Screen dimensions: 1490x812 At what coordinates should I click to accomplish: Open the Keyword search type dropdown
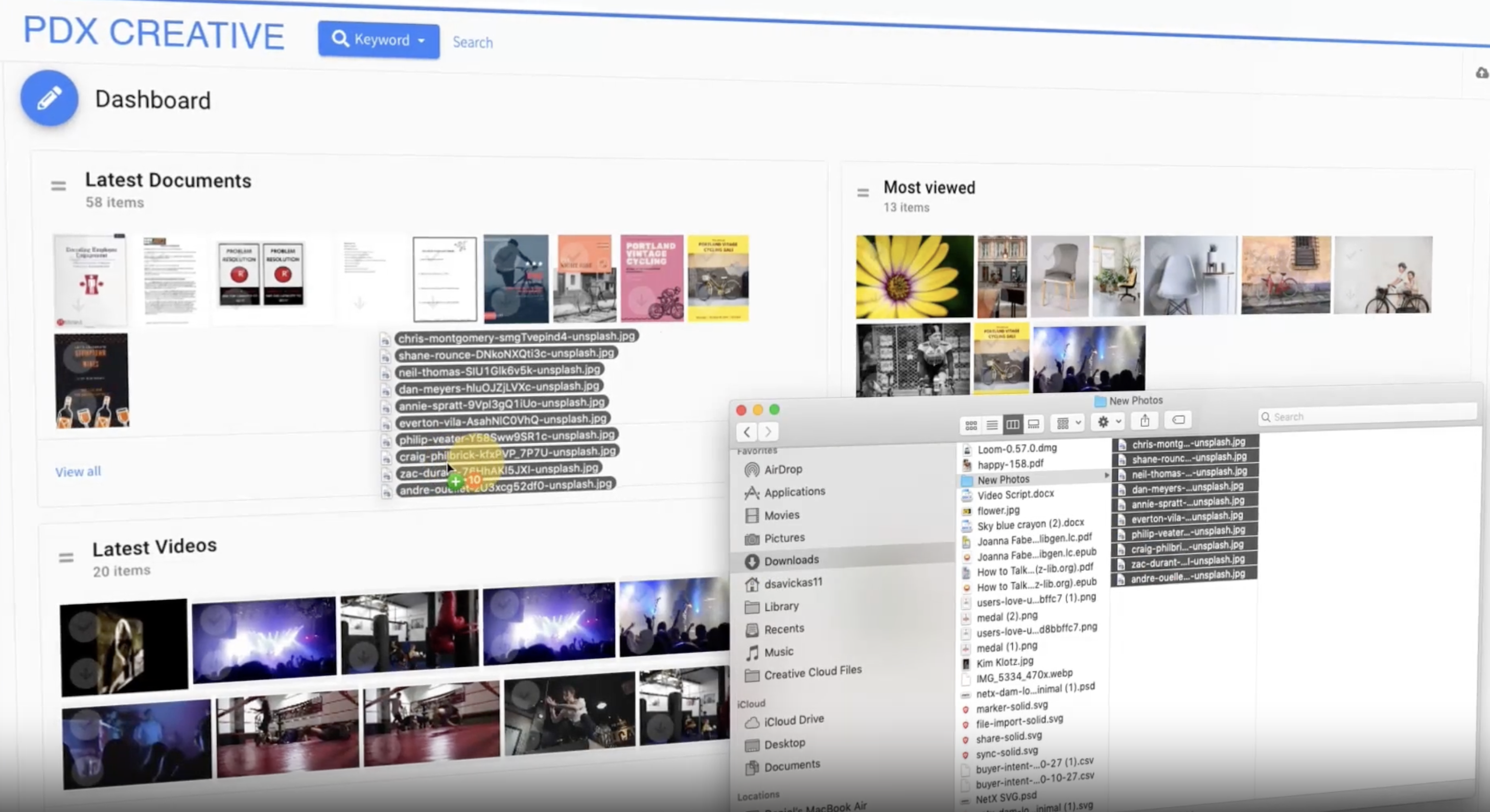[x=378, y=40]
